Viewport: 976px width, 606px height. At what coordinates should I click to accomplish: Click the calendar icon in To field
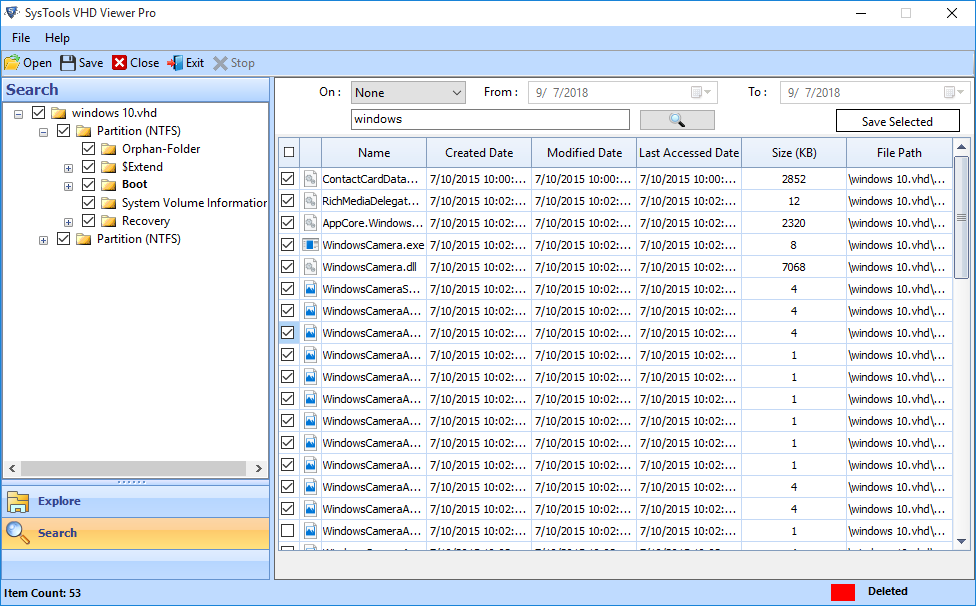tap(949, 93)
